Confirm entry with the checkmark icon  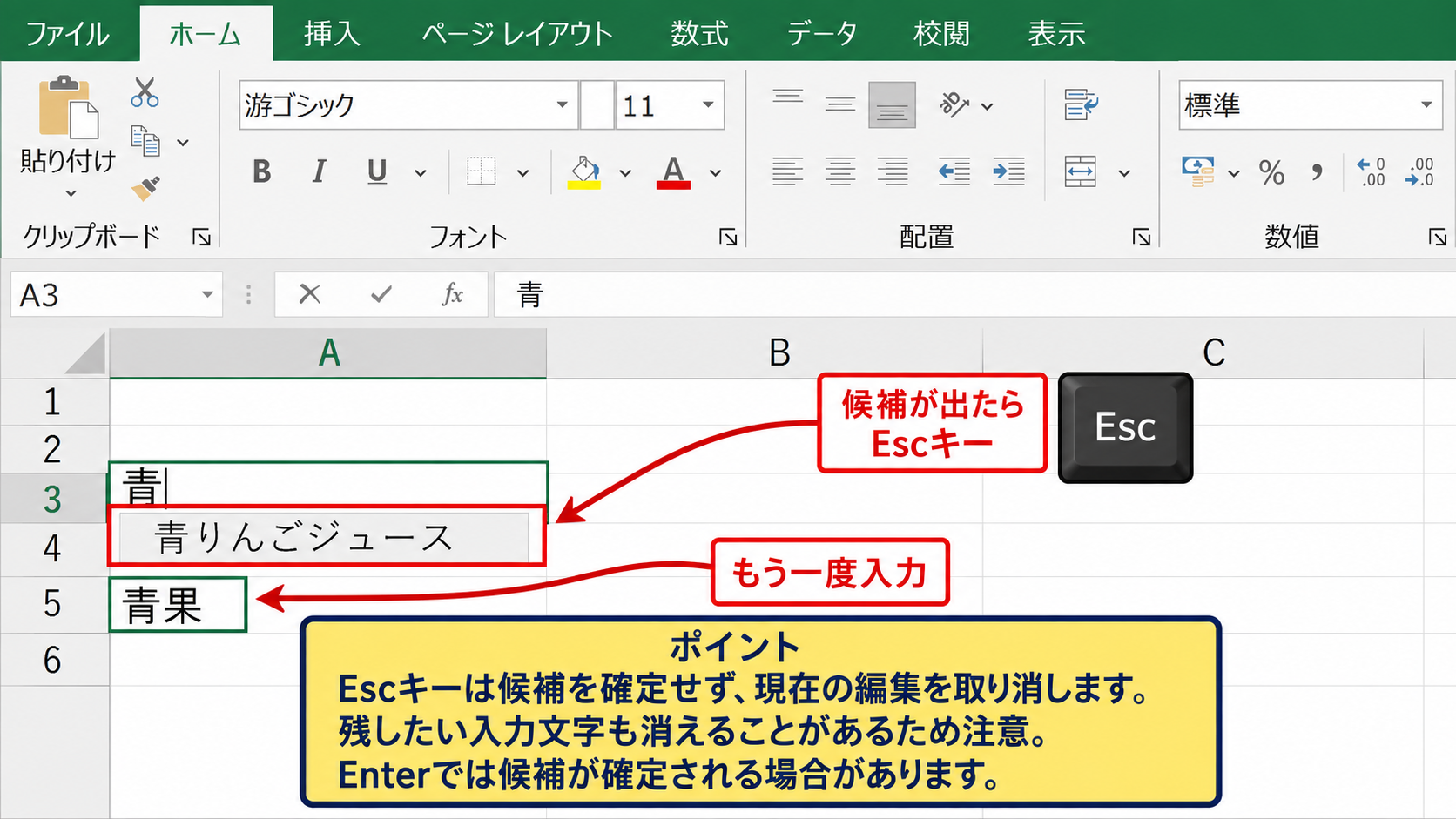381,294
